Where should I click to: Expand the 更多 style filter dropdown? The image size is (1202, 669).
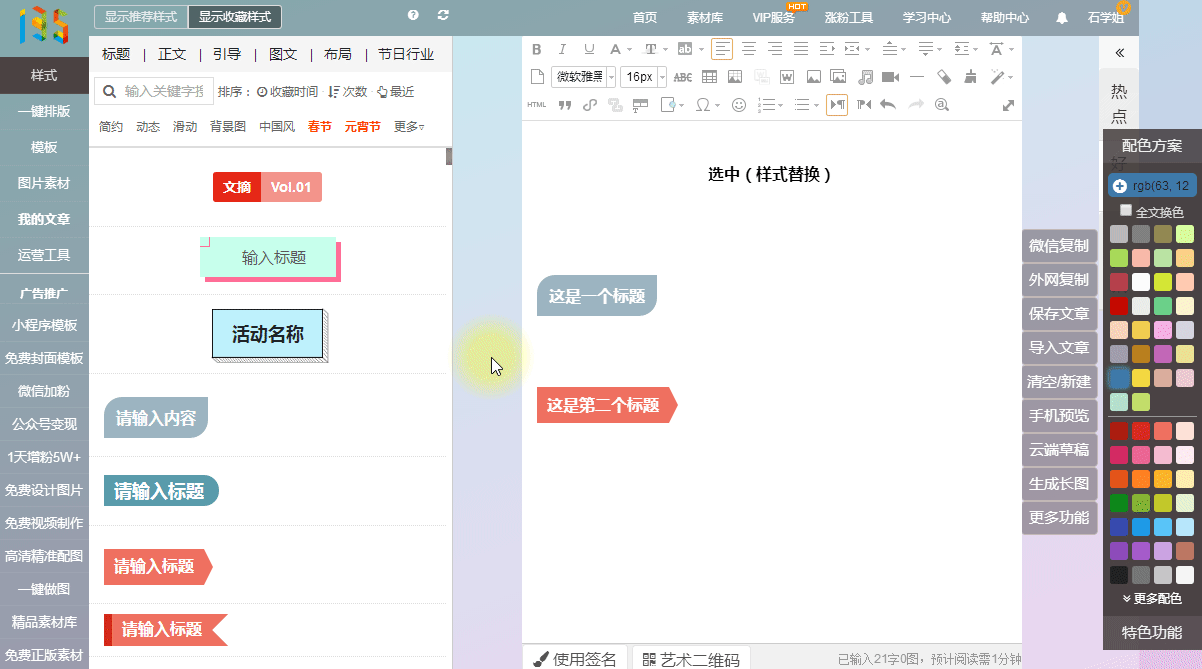tap(408, 127)
